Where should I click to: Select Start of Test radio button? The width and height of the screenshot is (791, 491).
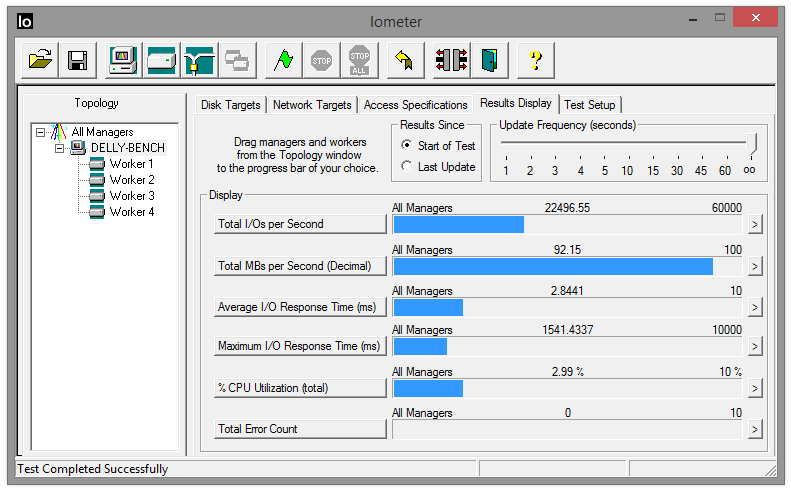click(x=406, y=145)
